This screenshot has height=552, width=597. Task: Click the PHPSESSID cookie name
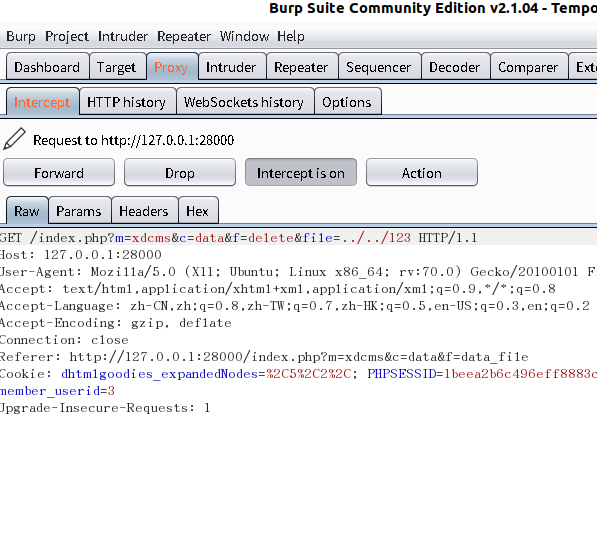pos(402,374)
